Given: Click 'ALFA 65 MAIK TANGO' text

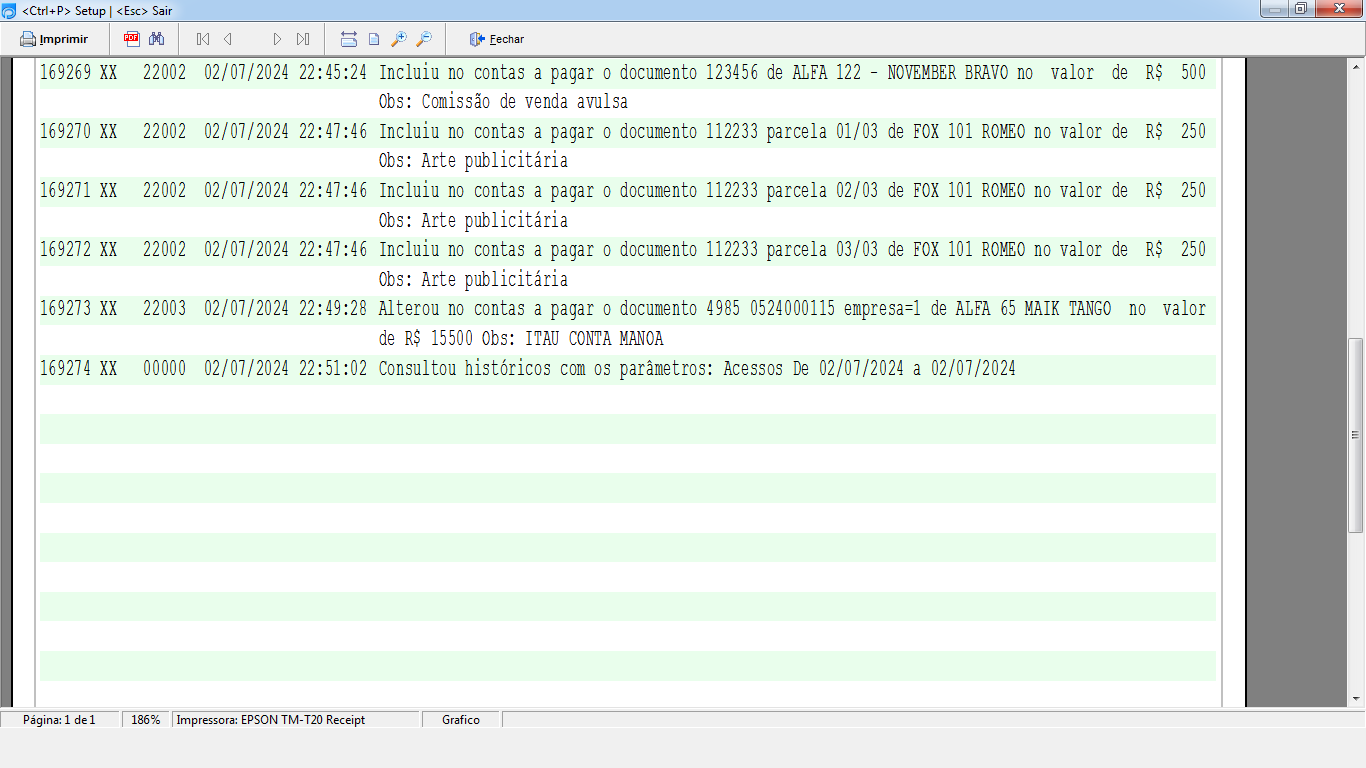Looking at the screenshot, I should (x=1032, y=309).
